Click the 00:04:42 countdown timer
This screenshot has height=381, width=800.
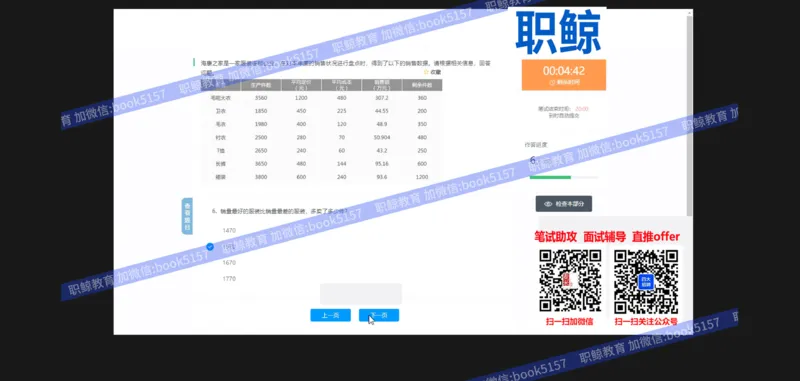[x=564, y=71]
